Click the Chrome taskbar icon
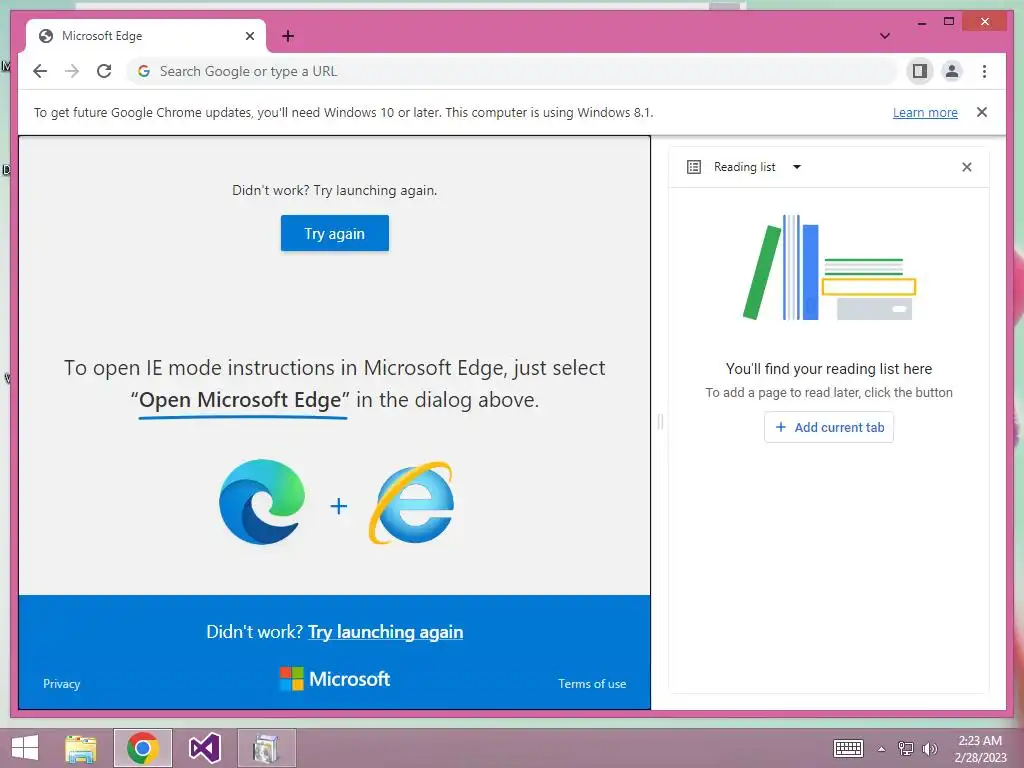The width and height of the screenshot is (1024, 768). pos(142,748)
